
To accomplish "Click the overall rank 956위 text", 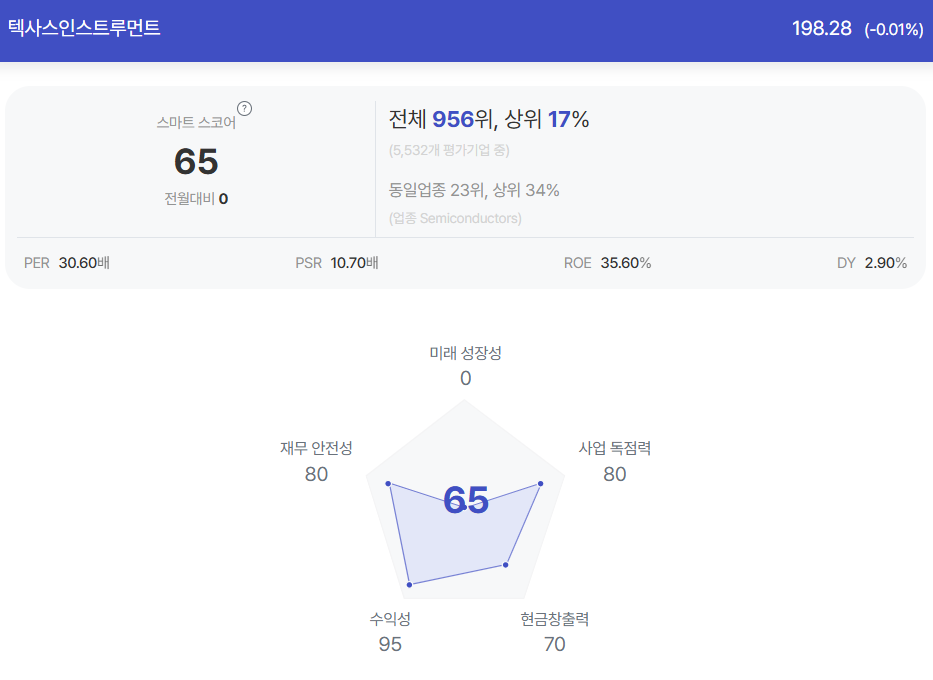I will 462,119.
